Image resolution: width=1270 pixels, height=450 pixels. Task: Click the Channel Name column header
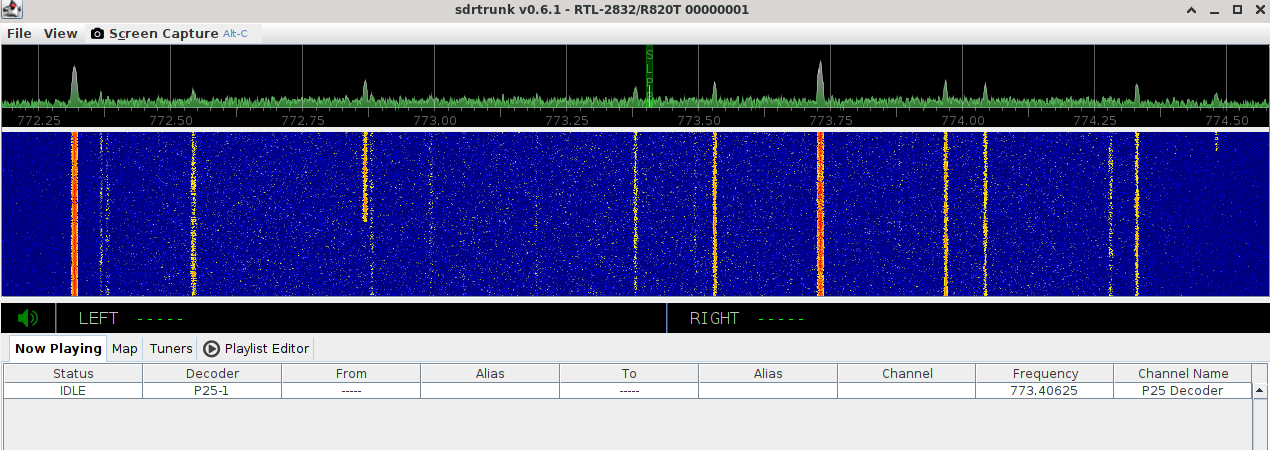[x=1183, y=373]
